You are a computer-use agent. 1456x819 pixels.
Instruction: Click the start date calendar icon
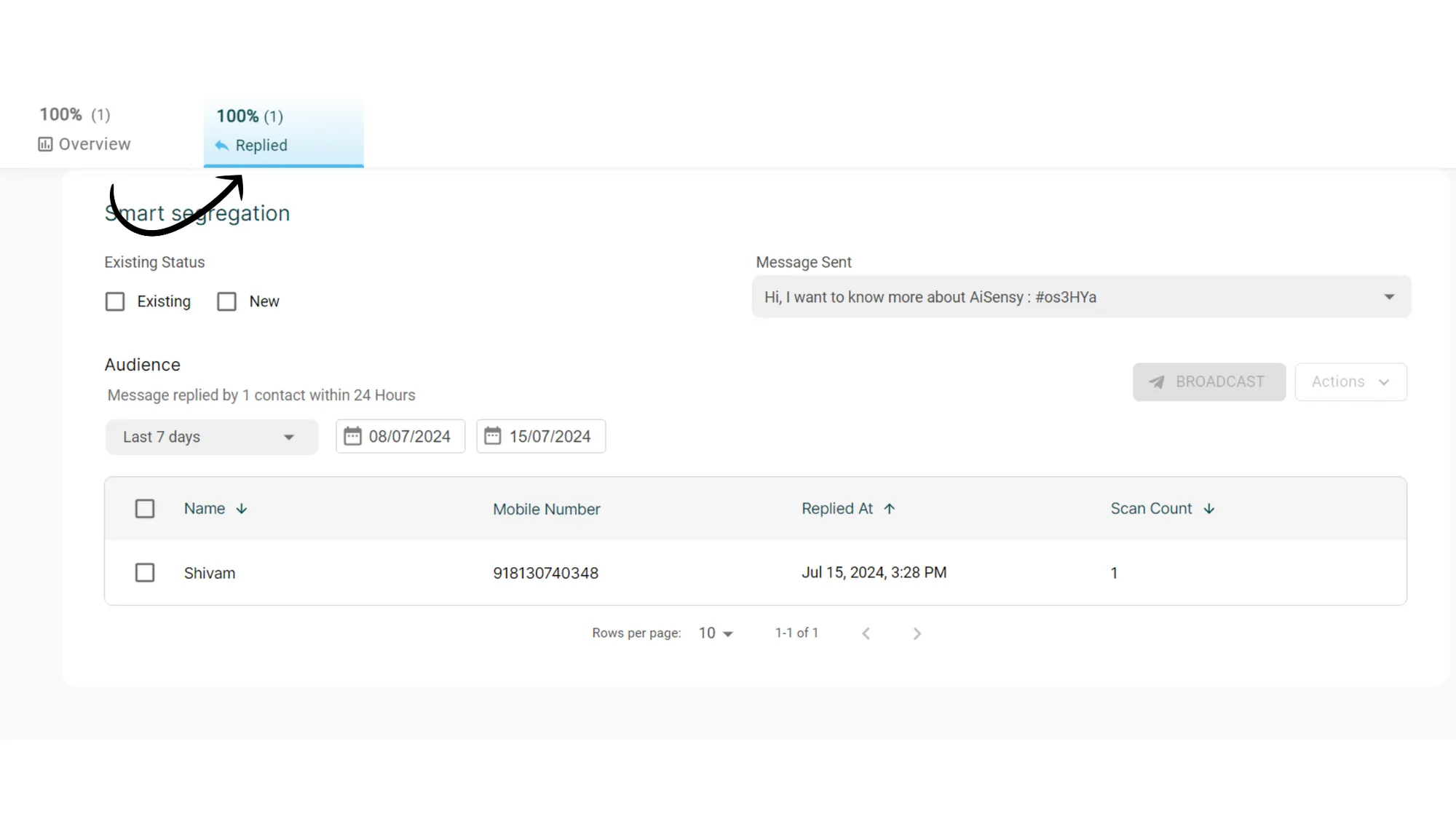tap(352, 436)
